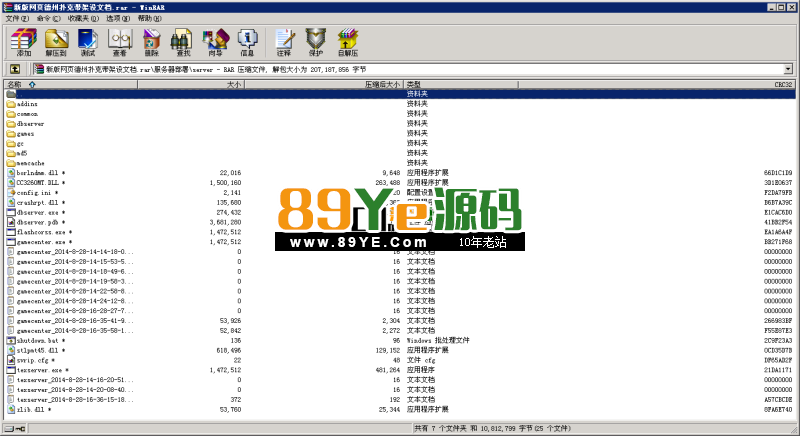Viewport: 800px width, 436px height.
Task: Go up one folder level button
Action: pos(15,69)
